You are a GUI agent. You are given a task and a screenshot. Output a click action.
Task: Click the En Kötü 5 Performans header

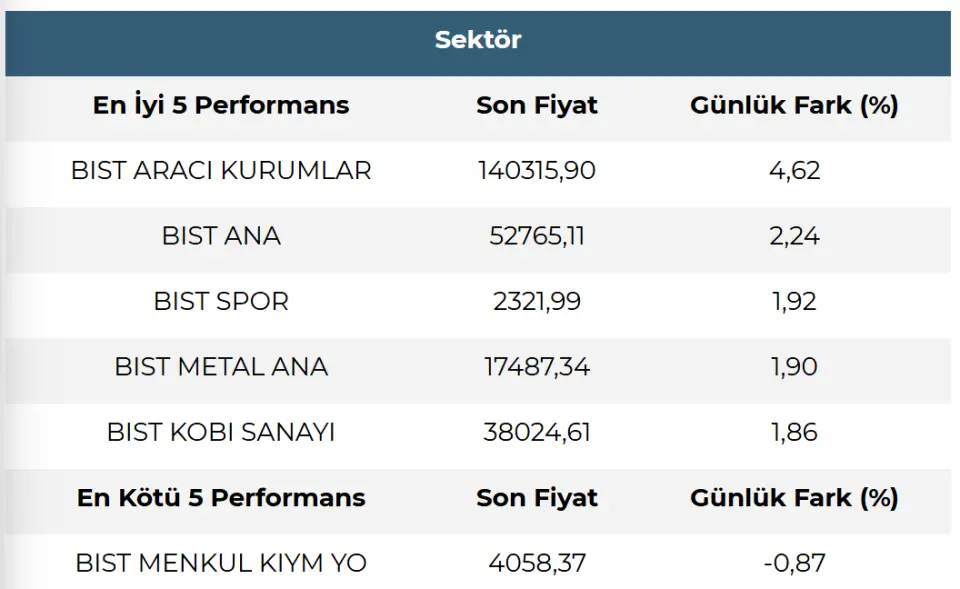tap(221, 498)
